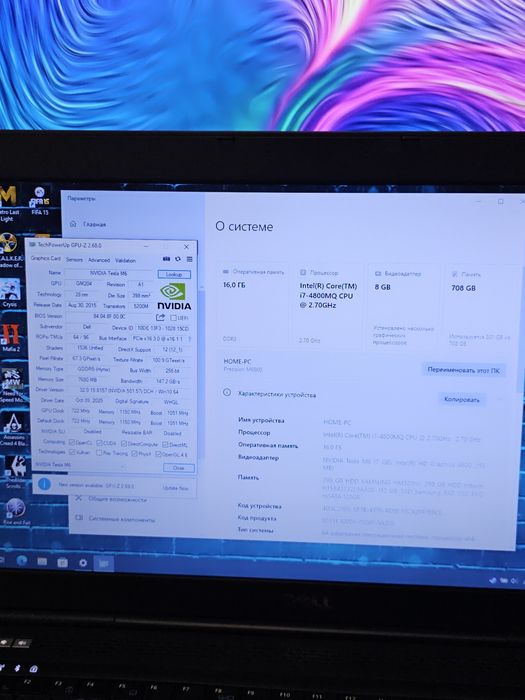The height and width of the screenshot is (700, 525).
Task: Open GPU-Z hamburger menu icon
Action: pos(189,259)
